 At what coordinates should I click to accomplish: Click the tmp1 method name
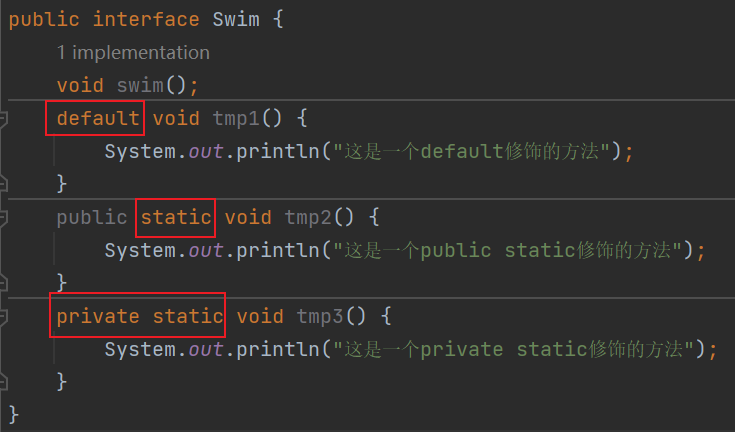(235, 119)
